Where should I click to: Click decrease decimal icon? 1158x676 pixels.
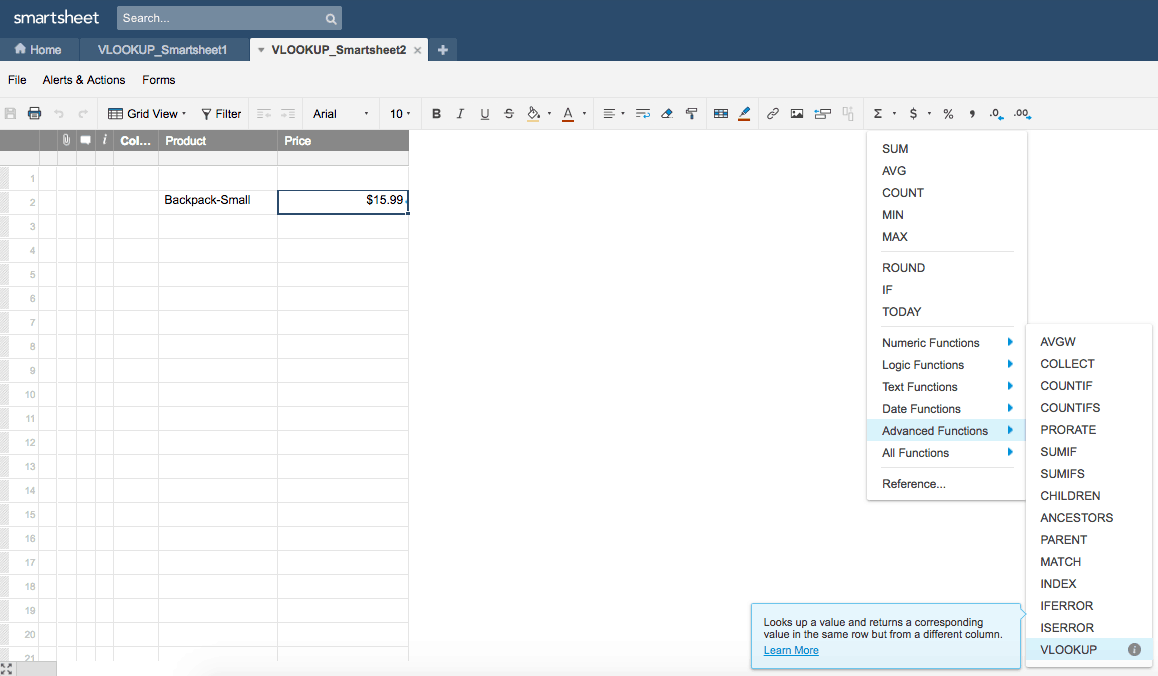point(996,114)
